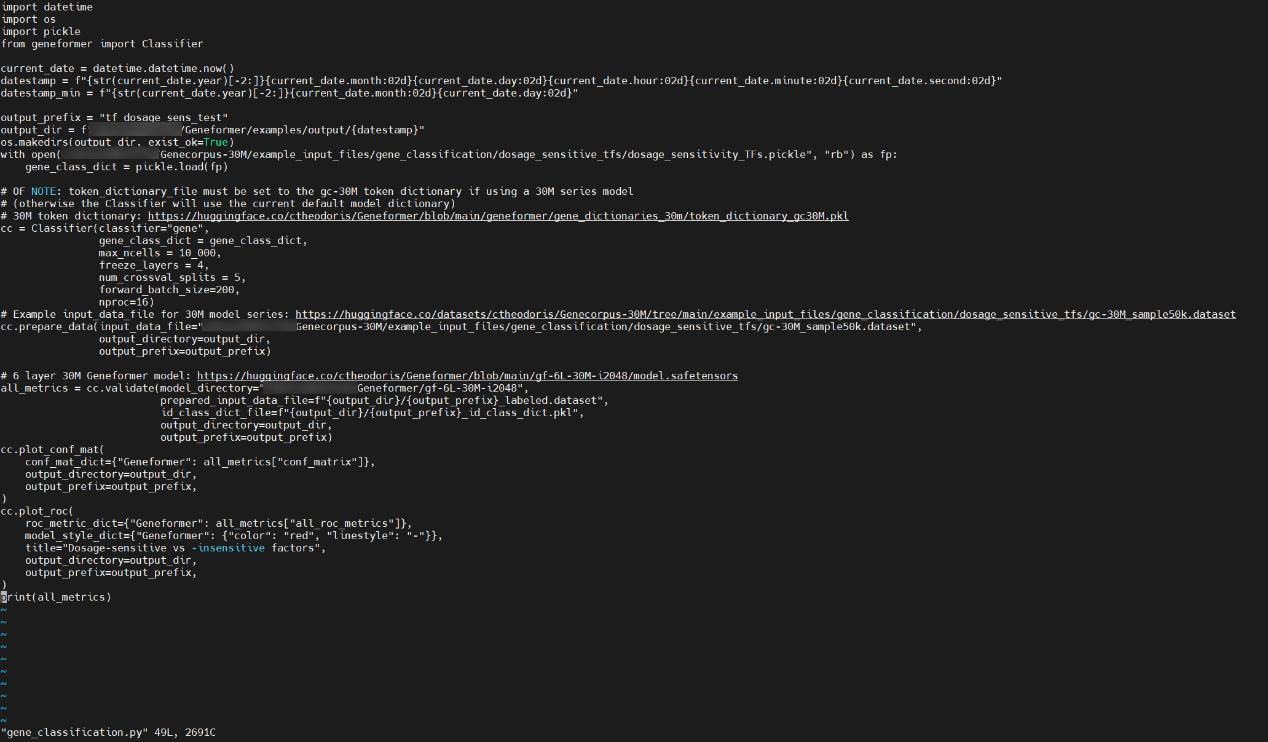The width and height of the screenshot is (1268, 742).
Task: Place cursor on the 'import datetime' line
Action: [x=47, y=7]
